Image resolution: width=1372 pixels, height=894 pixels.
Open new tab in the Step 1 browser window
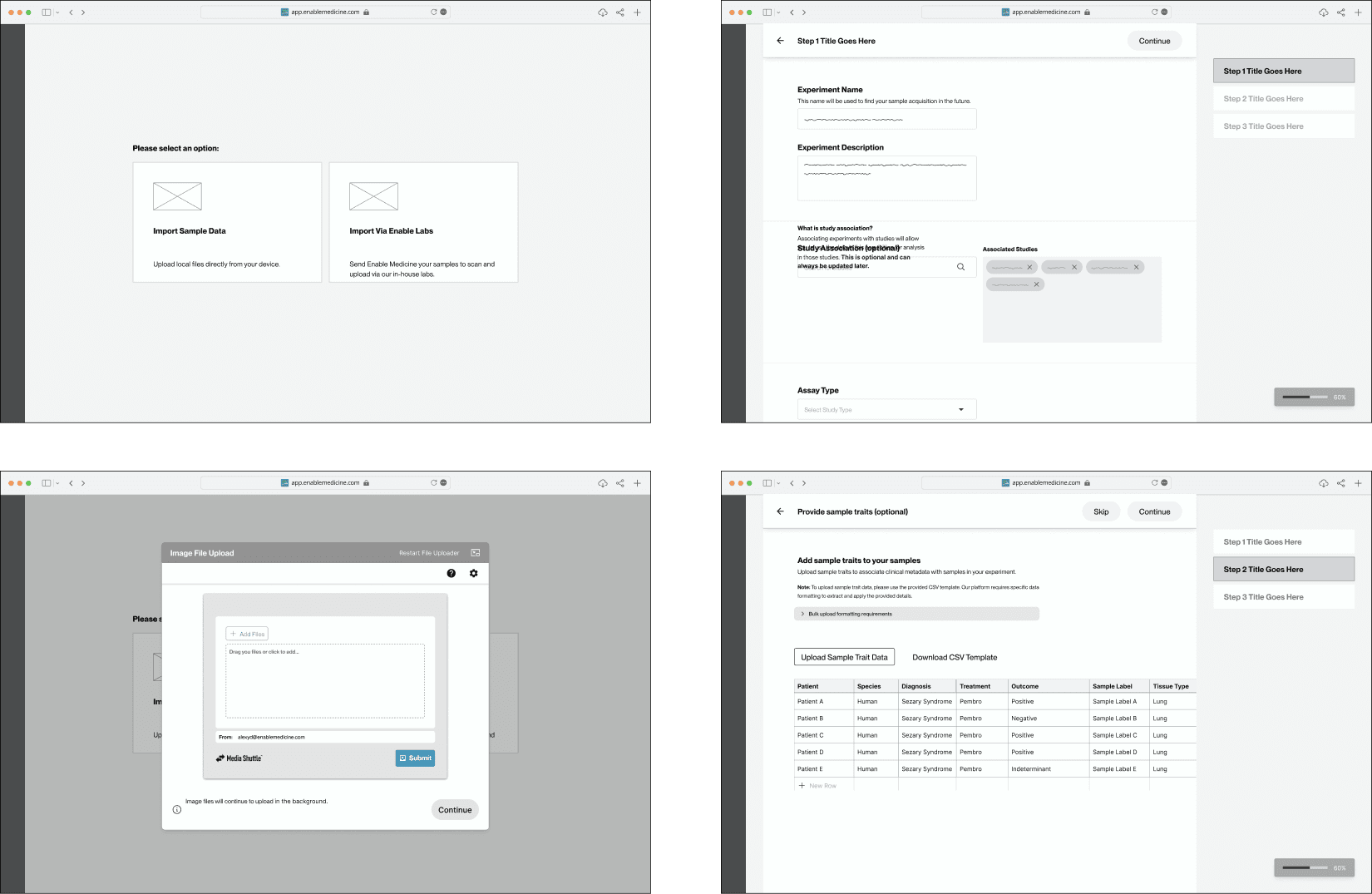pos(1359,12)
